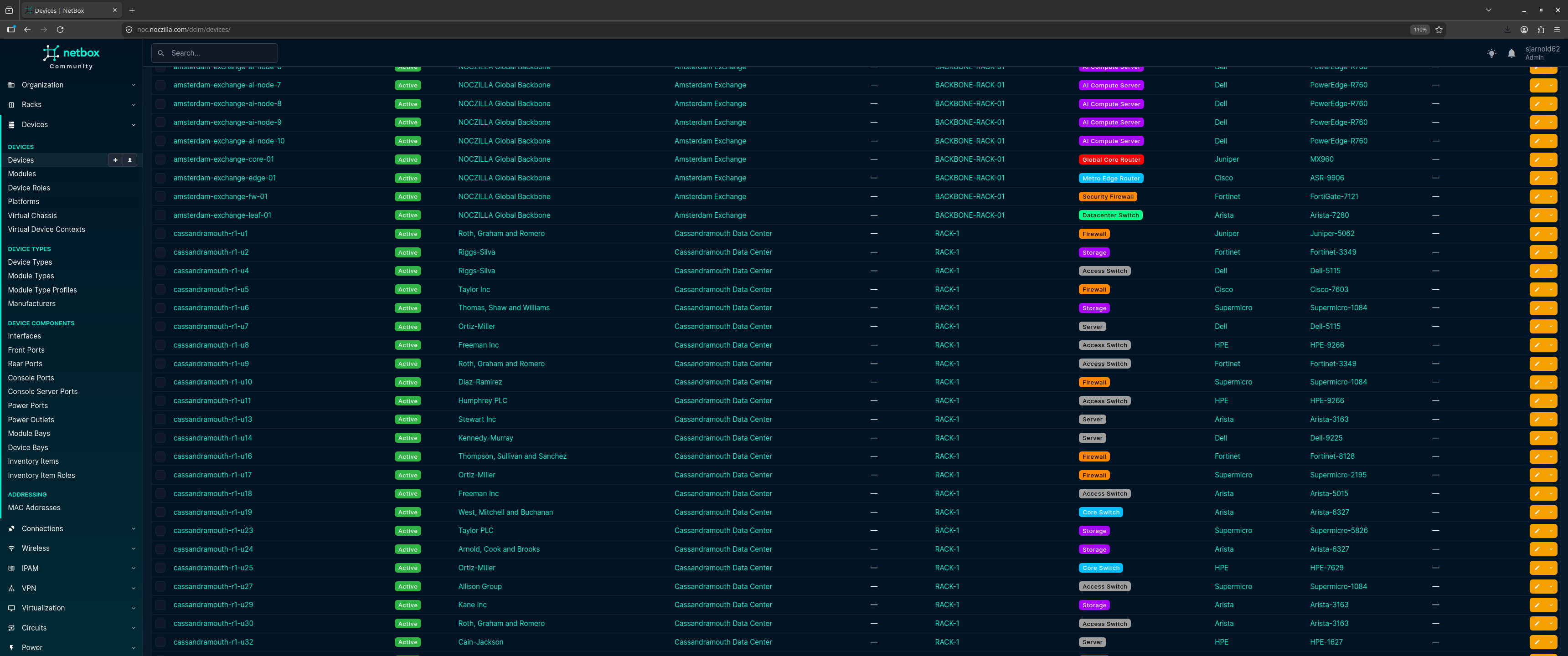Open the browser hamburger menu
Image resolution: width=1568 pixels, height=656 pixels.
pyautogui.click(x=1557, y=29)
